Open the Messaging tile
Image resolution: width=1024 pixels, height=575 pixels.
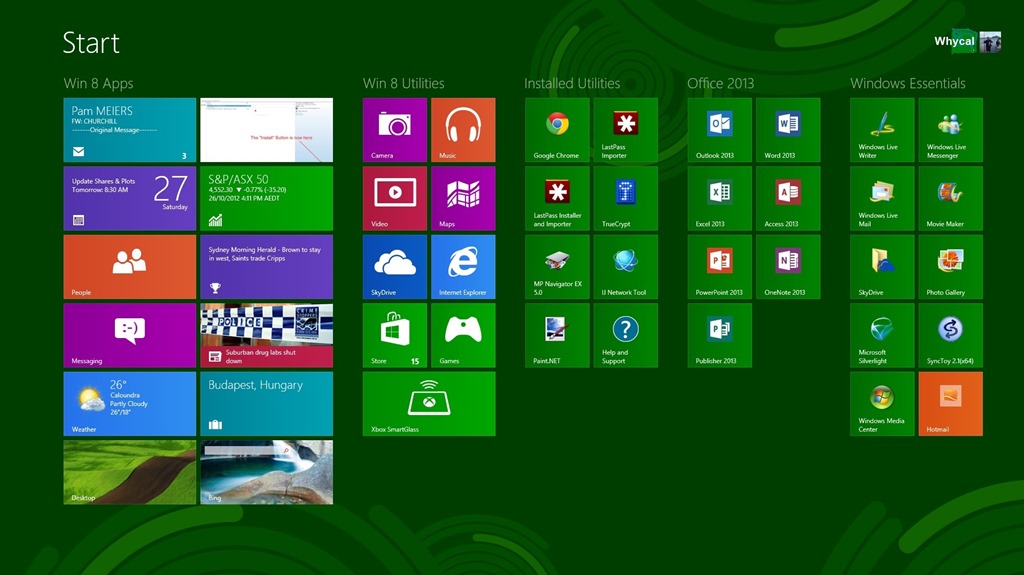coord(130,335)
